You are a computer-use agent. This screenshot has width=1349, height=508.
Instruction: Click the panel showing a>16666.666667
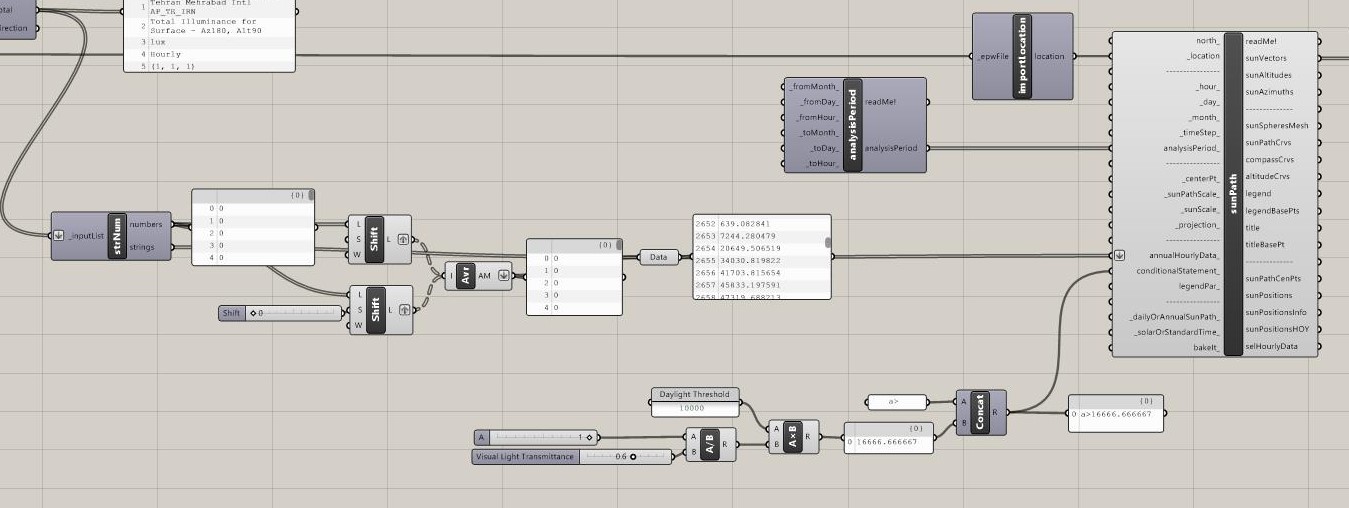tap(1115, 413)
